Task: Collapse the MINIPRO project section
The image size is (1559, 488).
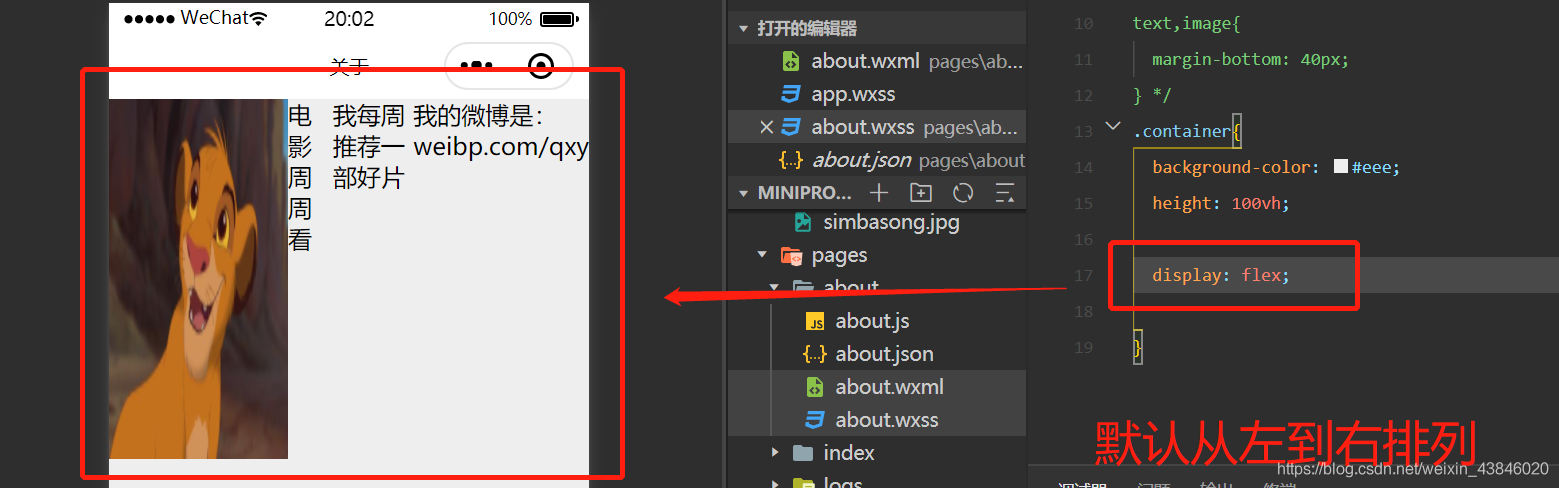Action: coord(743,193)
